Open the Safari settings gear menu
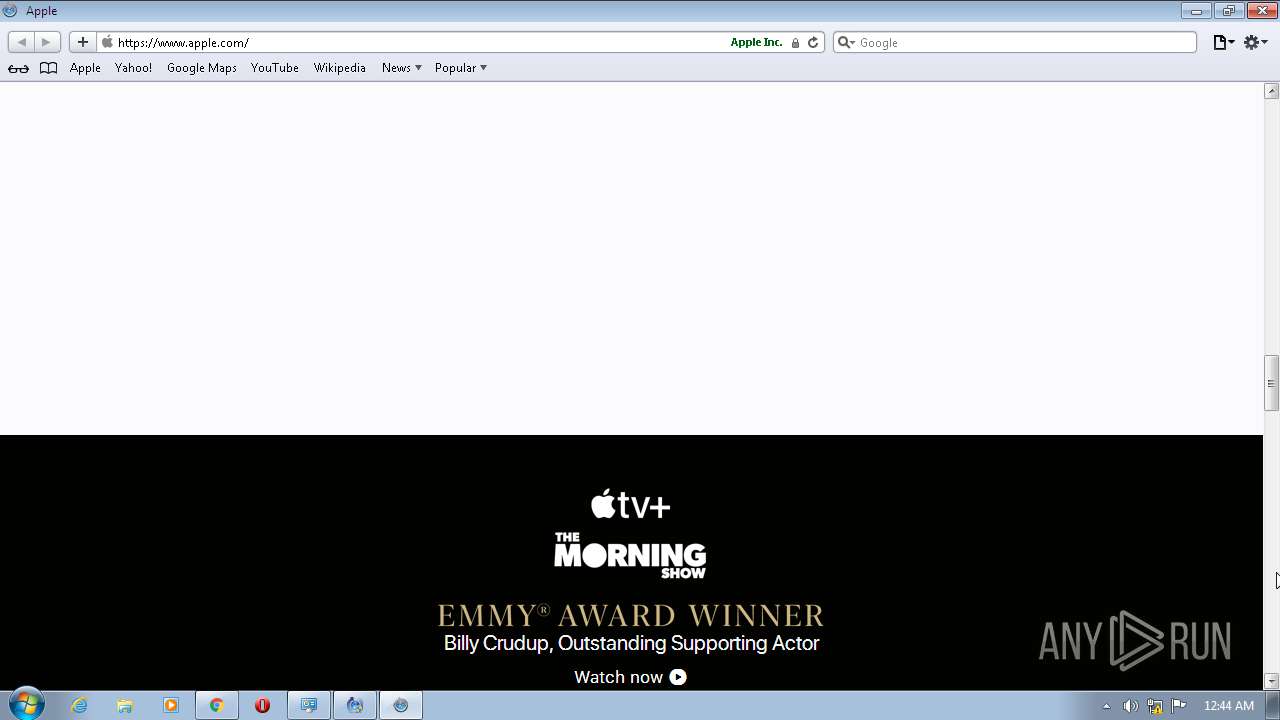 pyautogui.click(x=1256, y=42)
